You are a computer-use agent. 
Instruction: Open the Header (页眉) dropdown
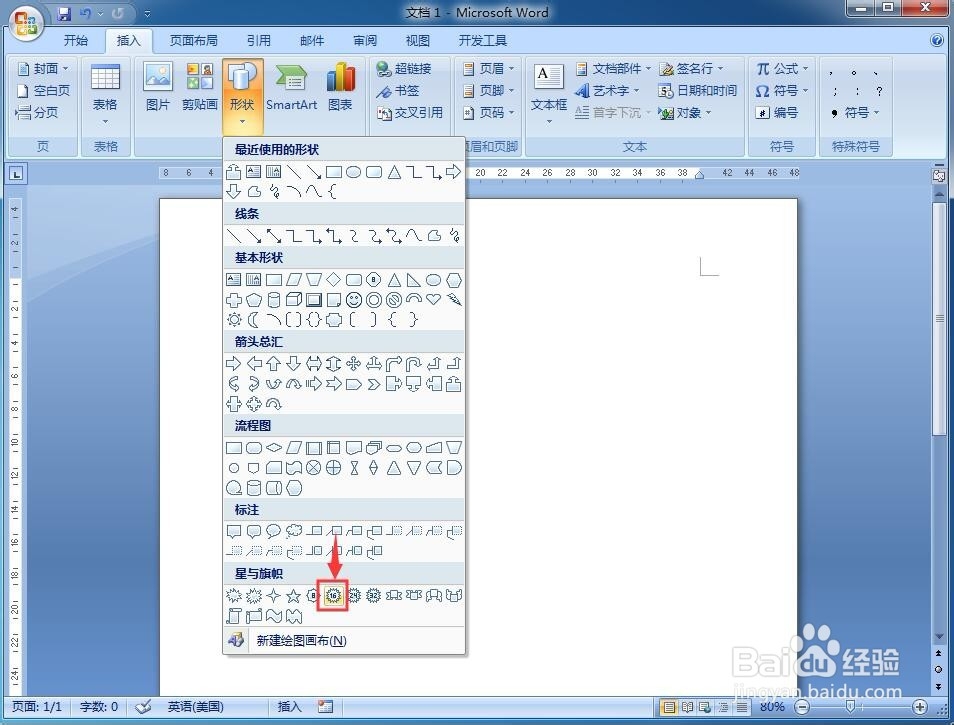point(489,68)
